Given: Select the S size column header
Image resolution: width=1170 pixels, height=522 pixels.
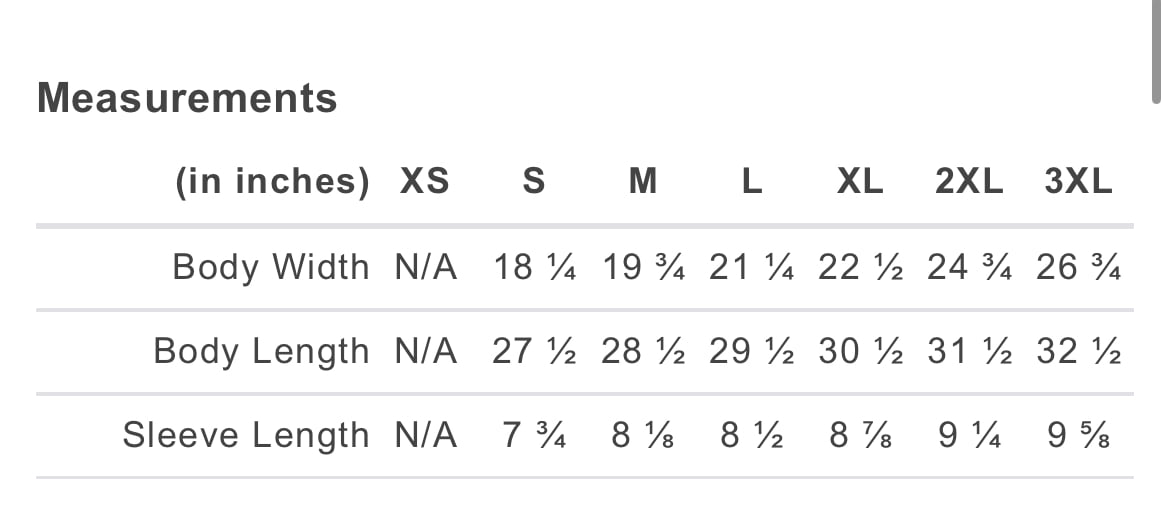Looking at the screenshot, I should tap(534, 181).
